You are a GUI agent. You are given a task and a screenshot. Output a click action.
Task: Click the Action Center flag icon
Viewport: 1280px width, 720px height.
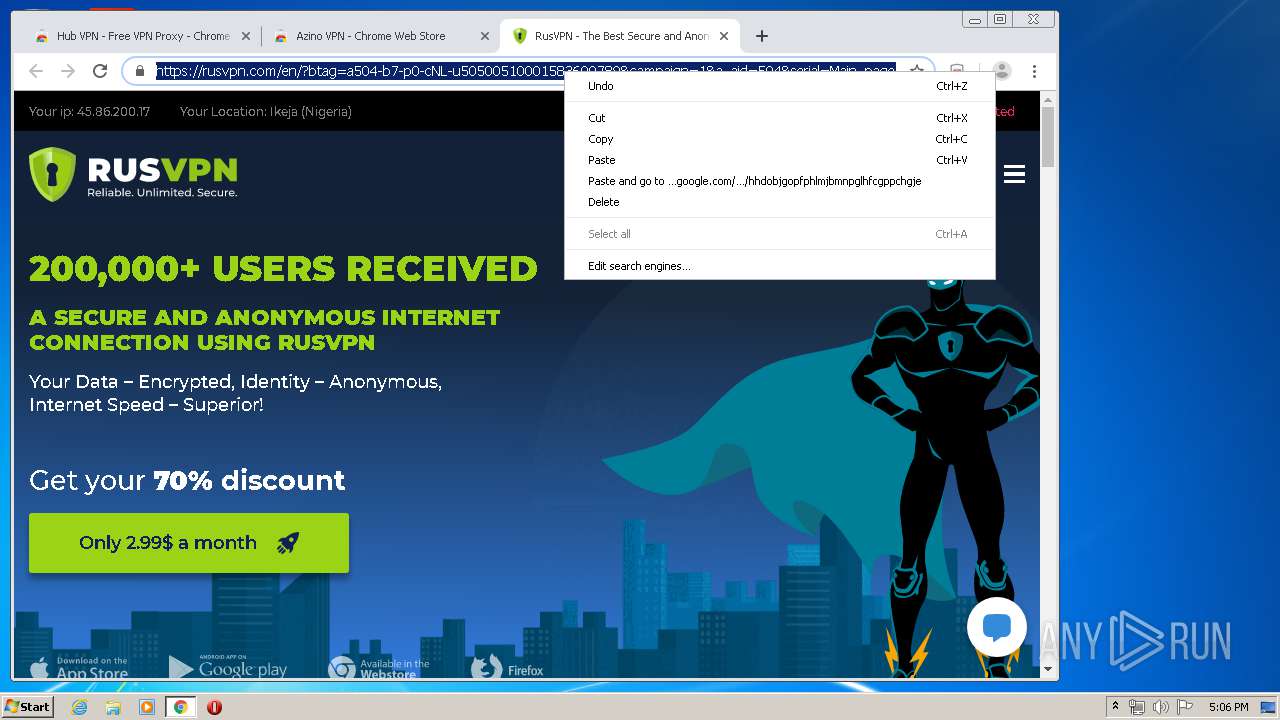click(x=1185, y=707)
